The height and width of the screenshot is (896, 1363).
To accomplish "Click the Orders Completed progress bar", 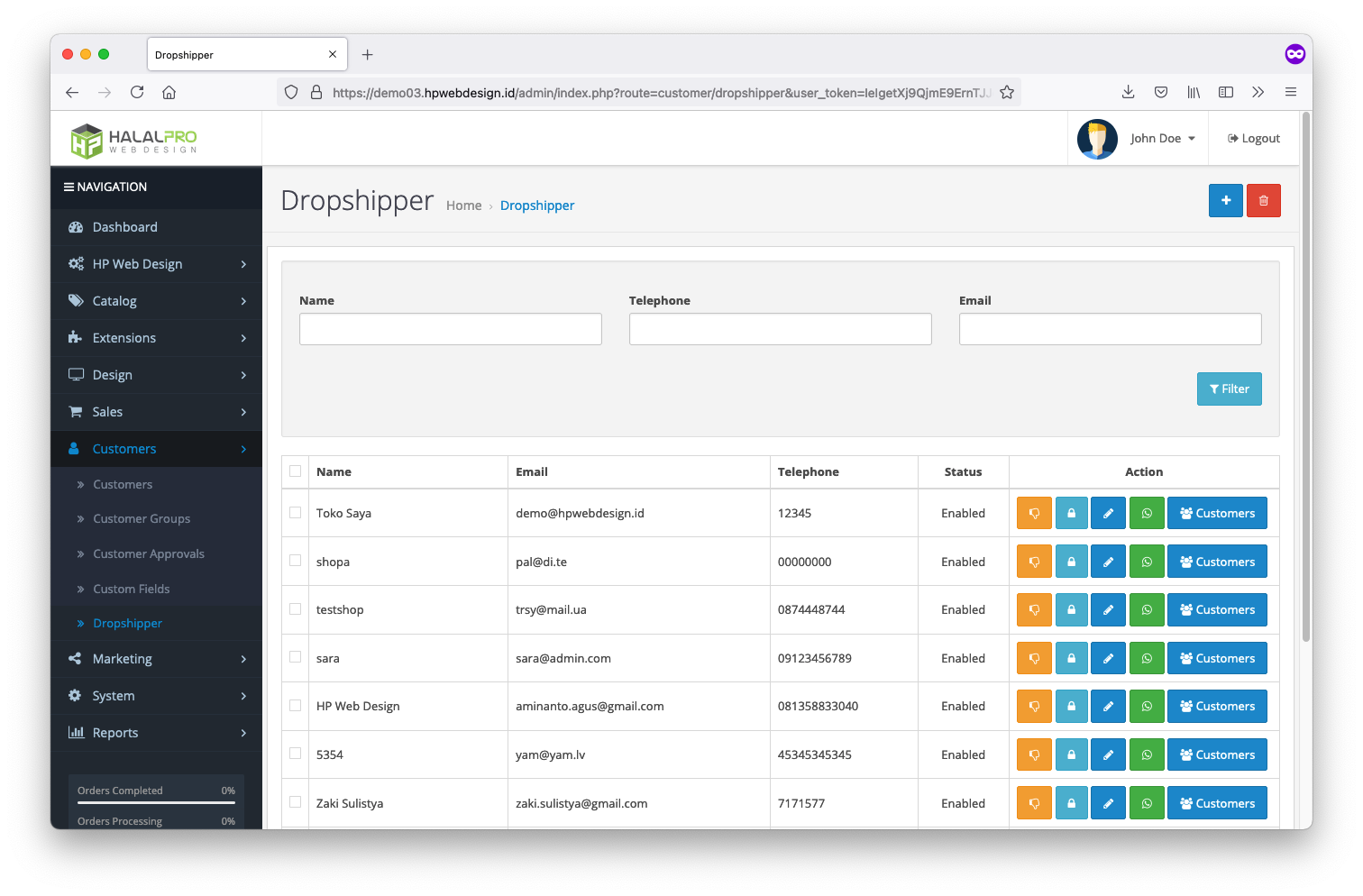I will (157, 801).
